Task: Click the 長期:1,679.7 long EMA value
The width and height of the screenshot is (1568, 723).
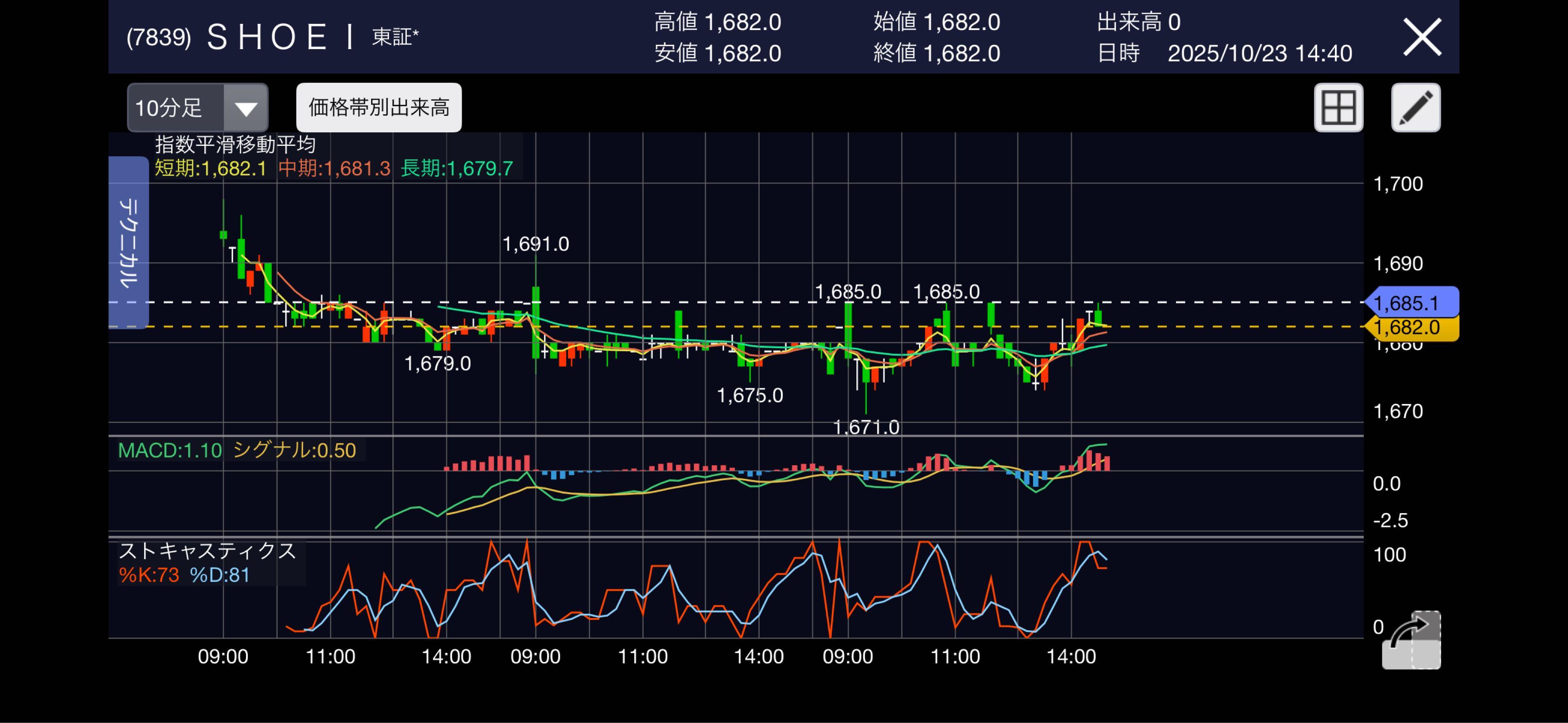Action: point(456,168)
